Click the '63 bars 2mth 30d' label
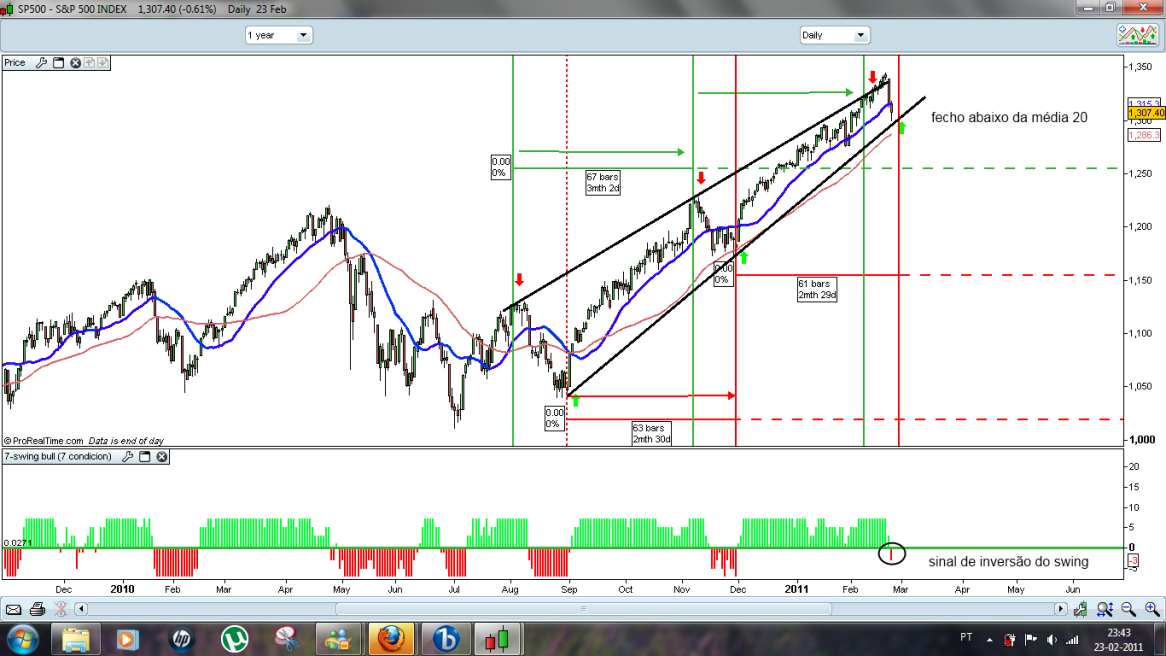The width and height of the screenshot is (1166, 656). tap(651, 434)
